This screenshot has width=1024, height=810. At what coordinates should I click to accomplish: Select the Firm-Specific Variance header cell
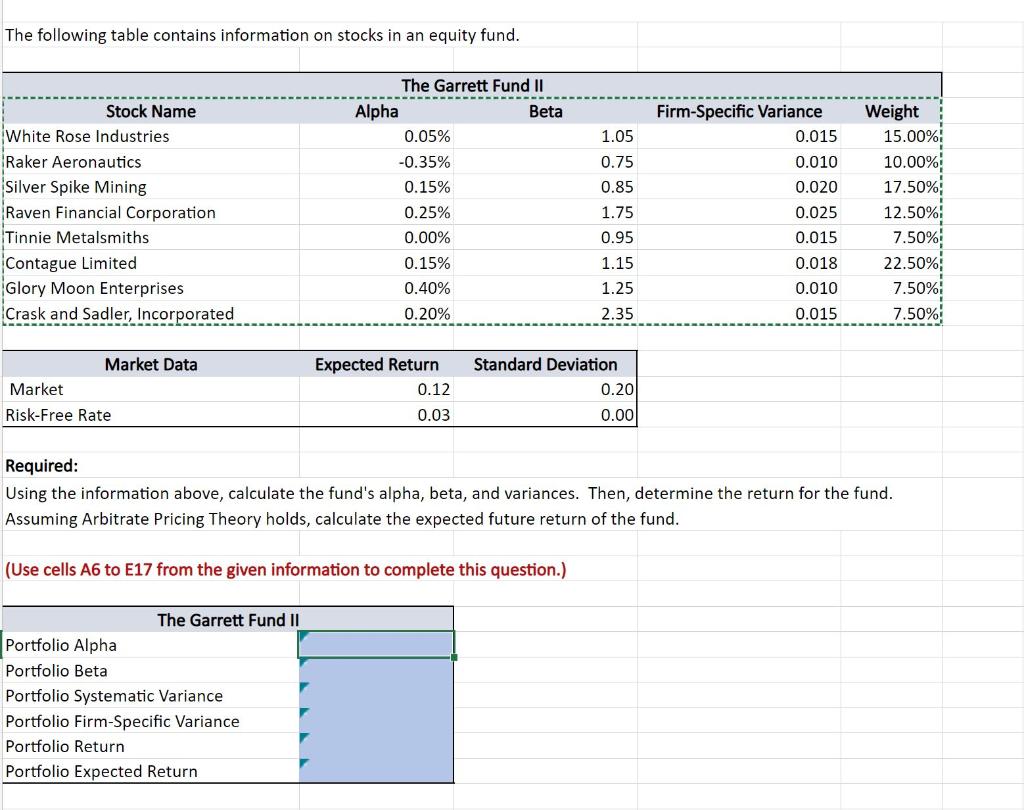pos(740,111)
